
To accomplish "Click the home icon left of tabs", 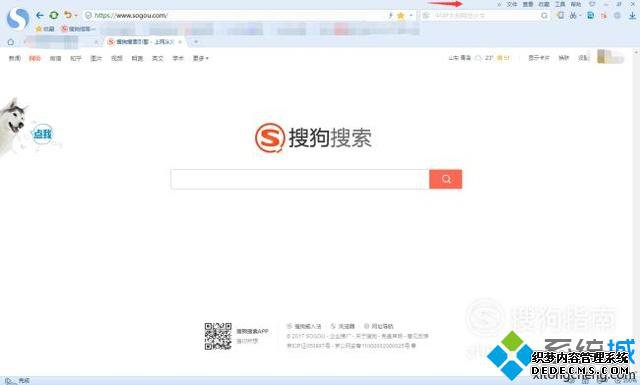I will tap(11, 42).
